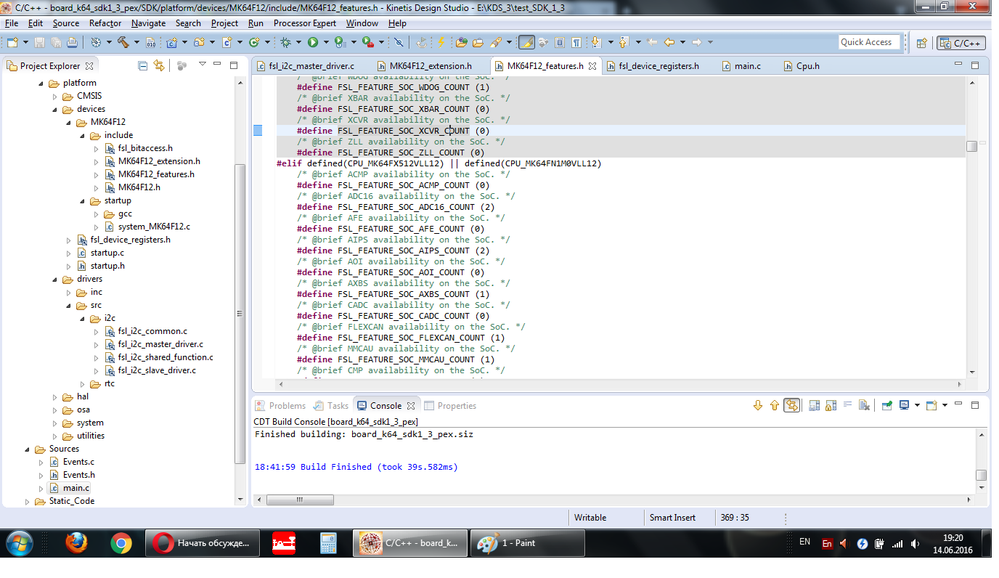Toggle Console Scroll Lock icon

tap(831, 405)
